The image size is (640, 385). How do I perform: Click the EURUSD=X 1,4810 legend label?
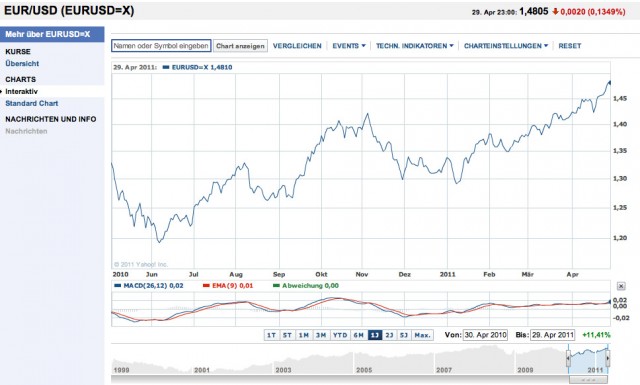click(x=198, y=67)
